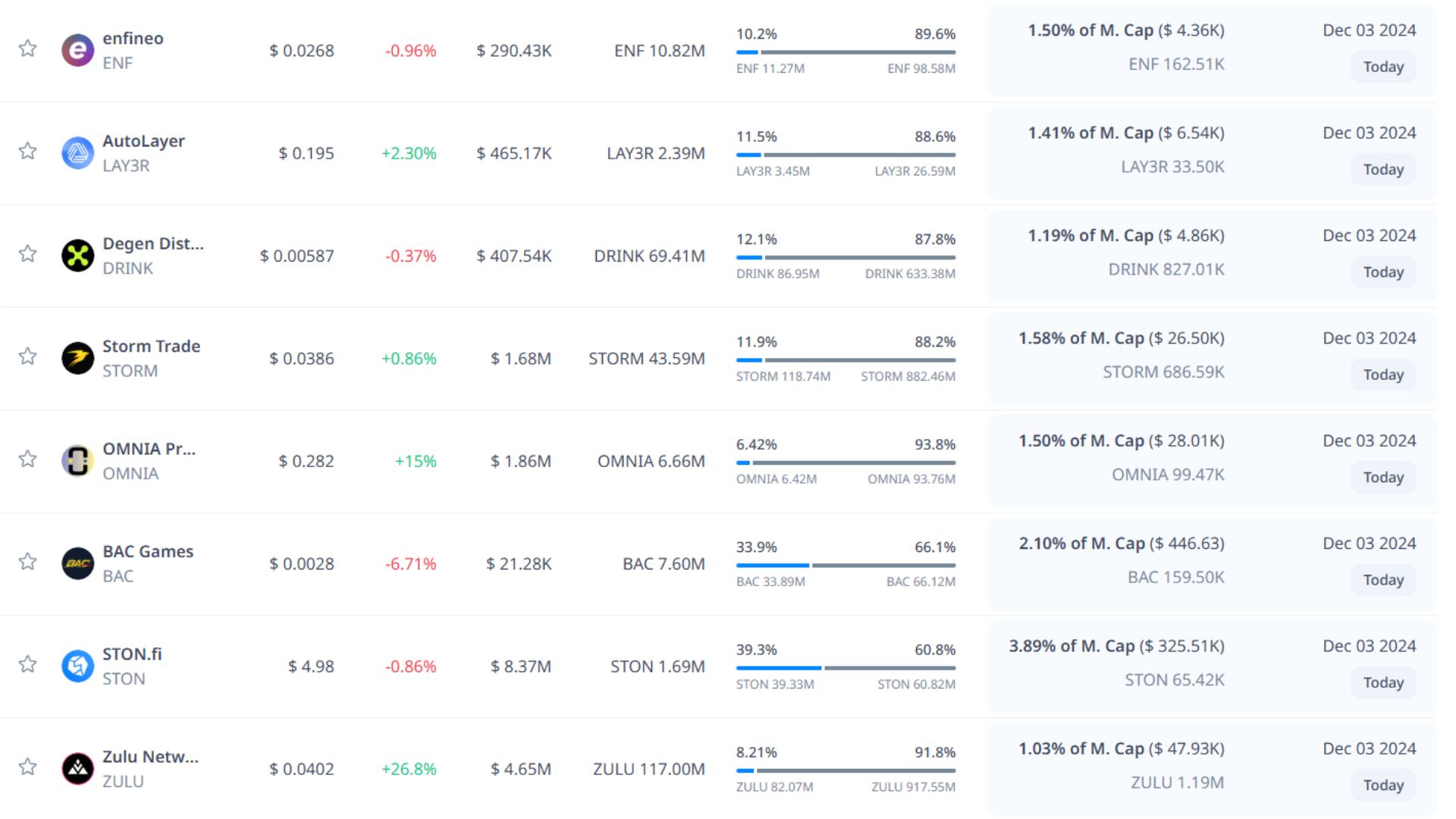Toggle watchlist star for STON.fi

pyautogui.click(x=28, y=664)
